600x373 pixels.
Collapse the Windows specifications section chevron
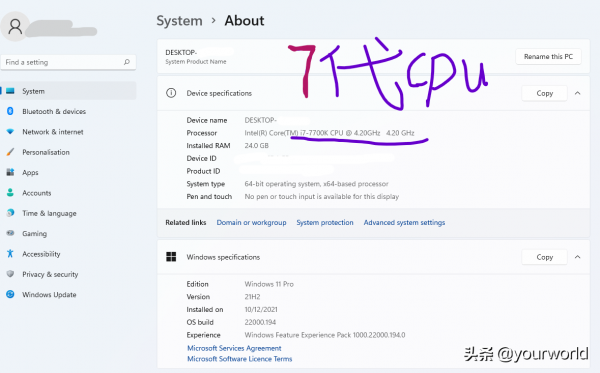577,257
